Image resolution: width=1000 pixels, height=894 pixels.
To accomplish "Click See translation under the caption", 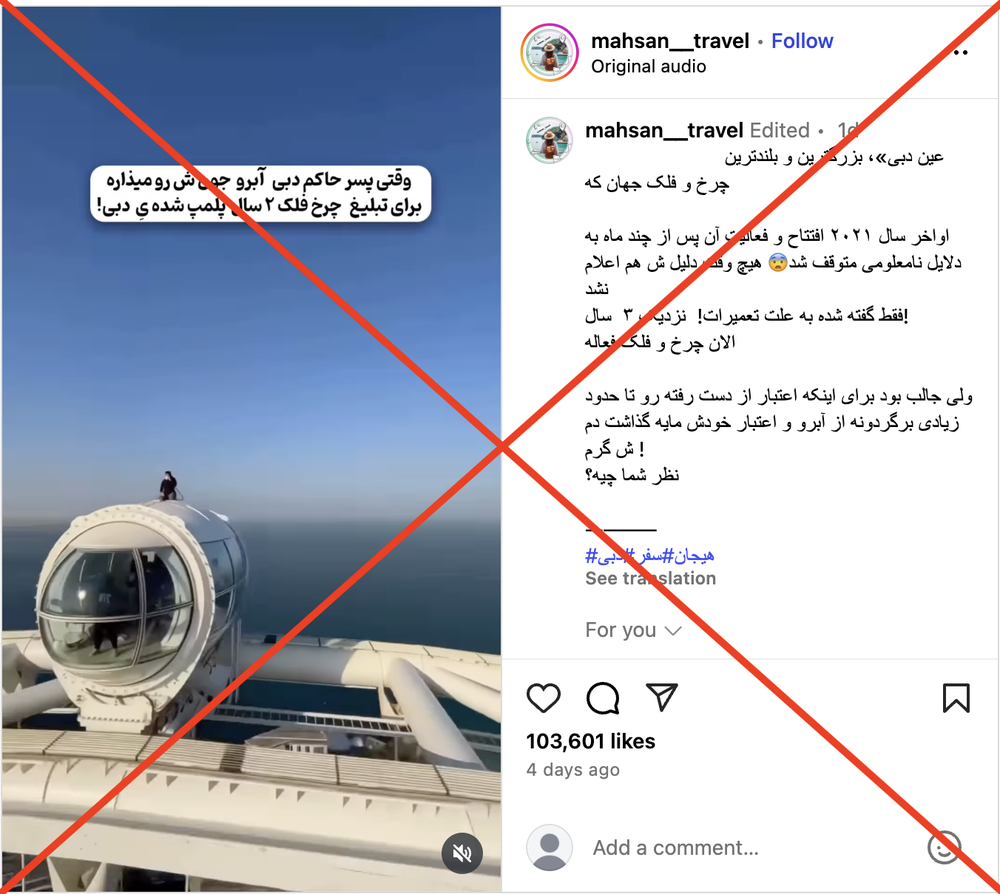I will coord(651,578).
